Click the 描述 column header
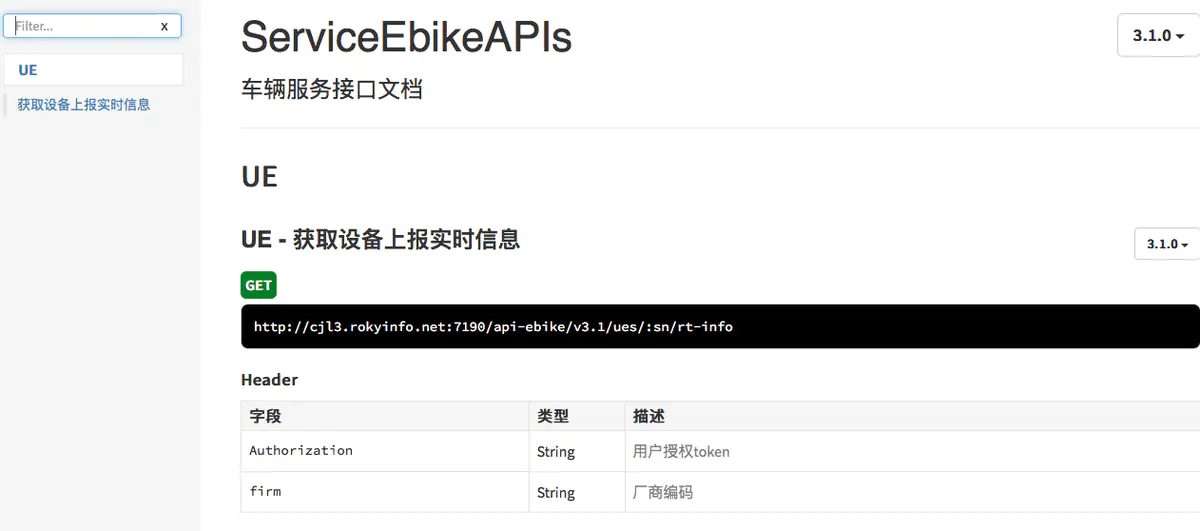This screenshot has height=531, width=1200. tap(912, 416)
